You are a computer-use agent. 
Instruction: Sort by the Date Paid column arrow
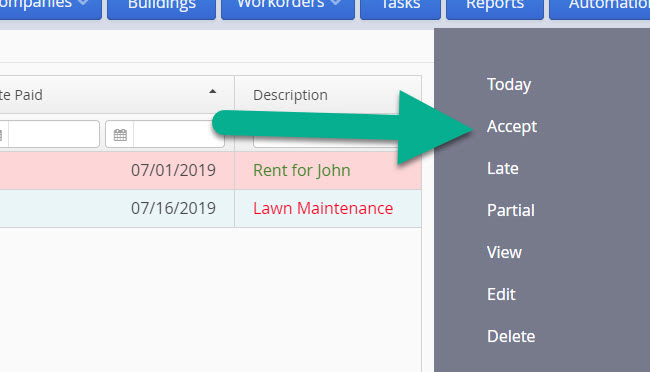pyautogui.click(x=213, y=92)
